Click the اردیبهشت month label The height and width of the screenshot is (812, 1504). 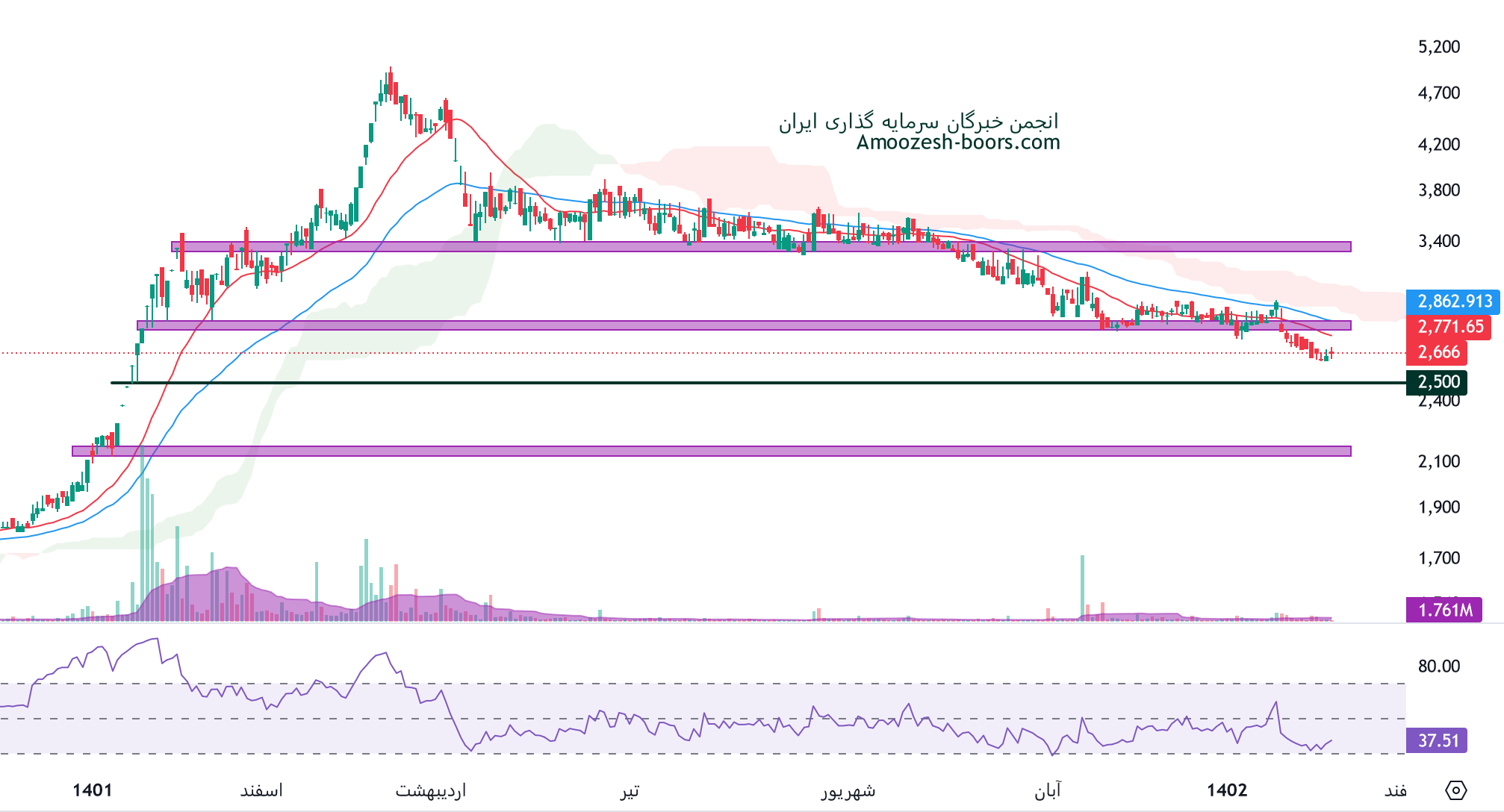coord(431,790)
